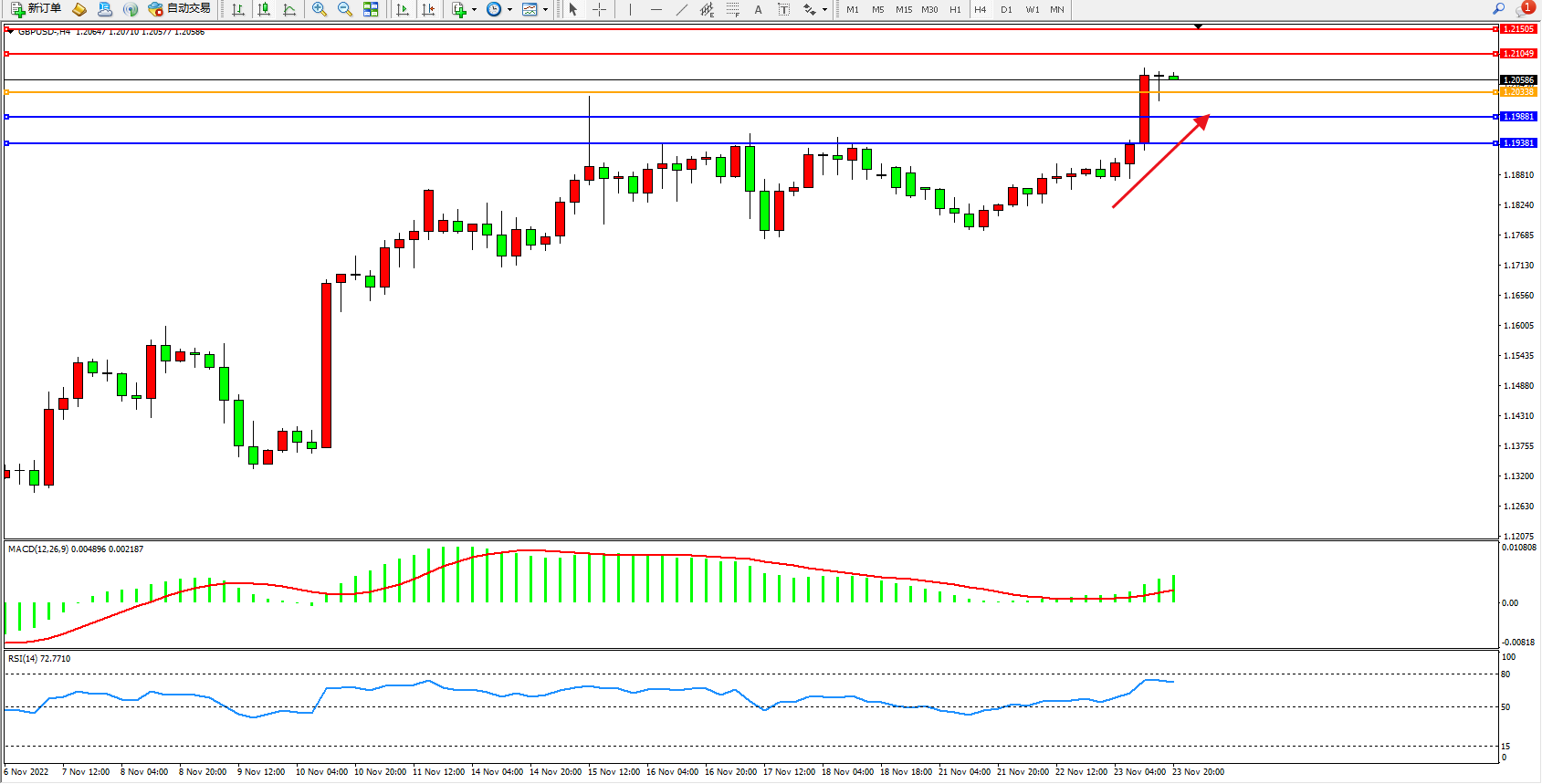
Task: Select the Fibonacci retracement tool
Action: (x=733, y=9)
